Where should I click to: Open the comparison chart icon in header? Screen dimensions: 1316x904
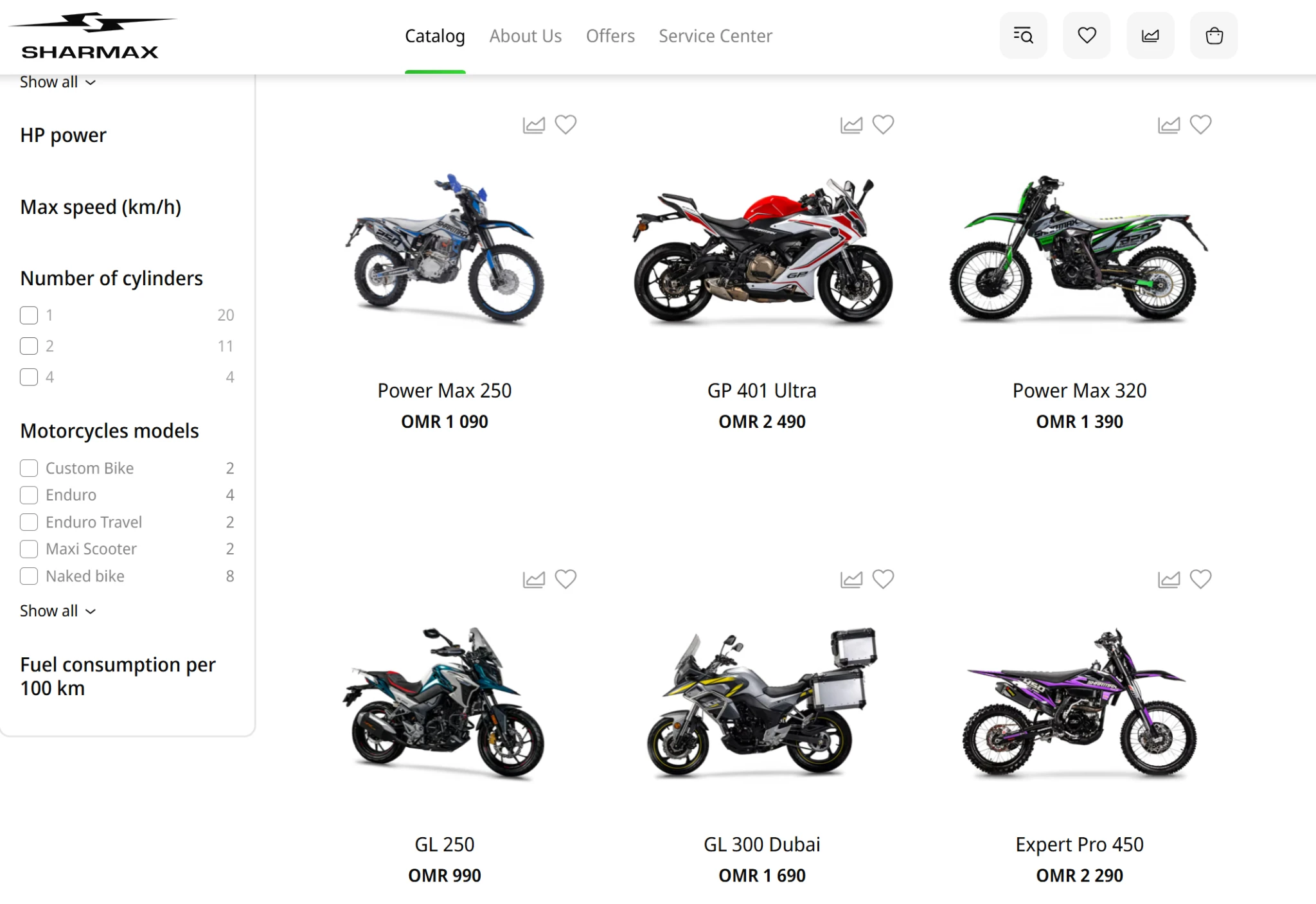click(x=1150, y=35)
